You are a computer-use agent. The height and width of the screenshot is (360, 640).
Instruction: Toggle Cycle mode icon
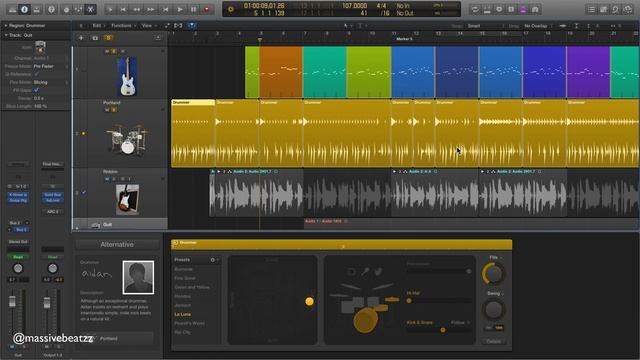point(475,9)
